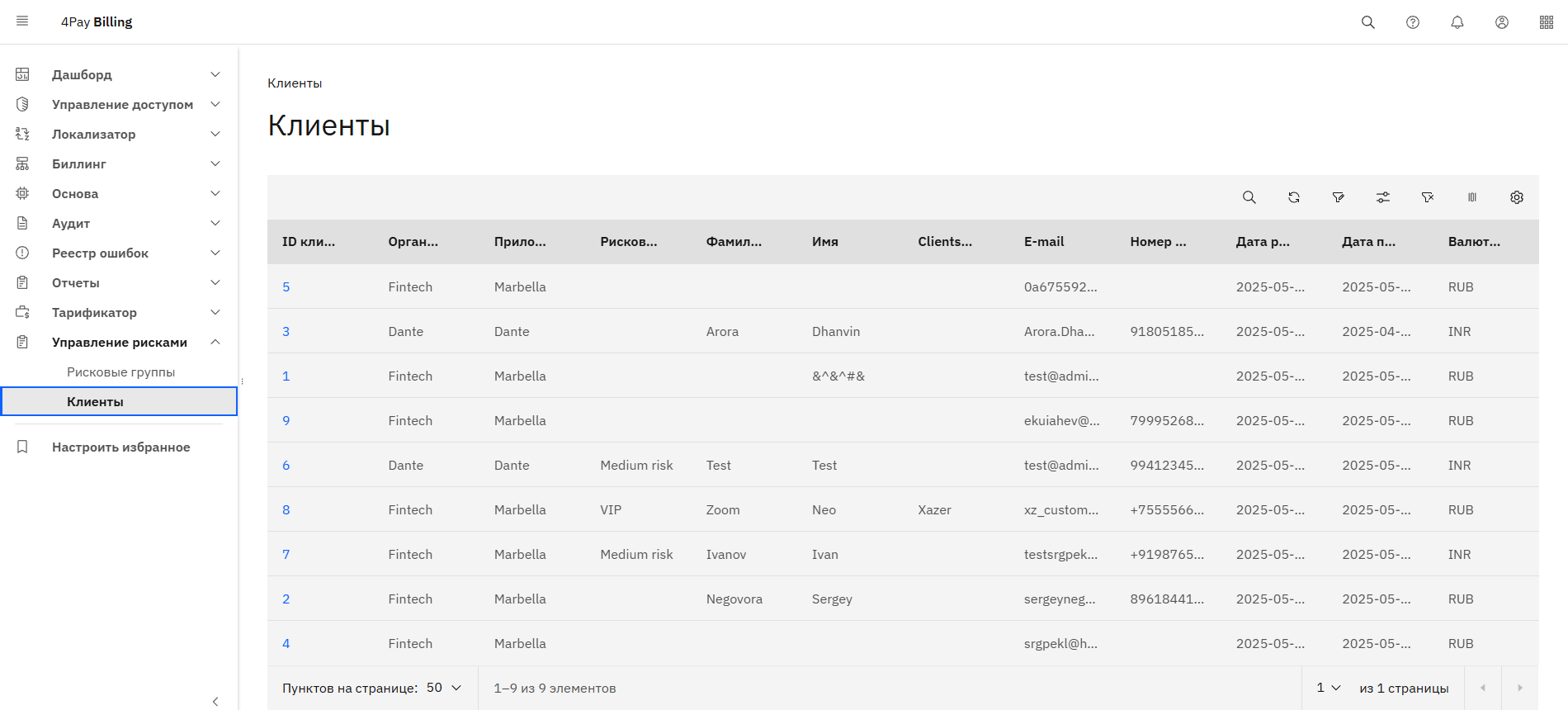1568x710 pixels.
Task: Open table settings gear icon
Action: (1516, 197)
